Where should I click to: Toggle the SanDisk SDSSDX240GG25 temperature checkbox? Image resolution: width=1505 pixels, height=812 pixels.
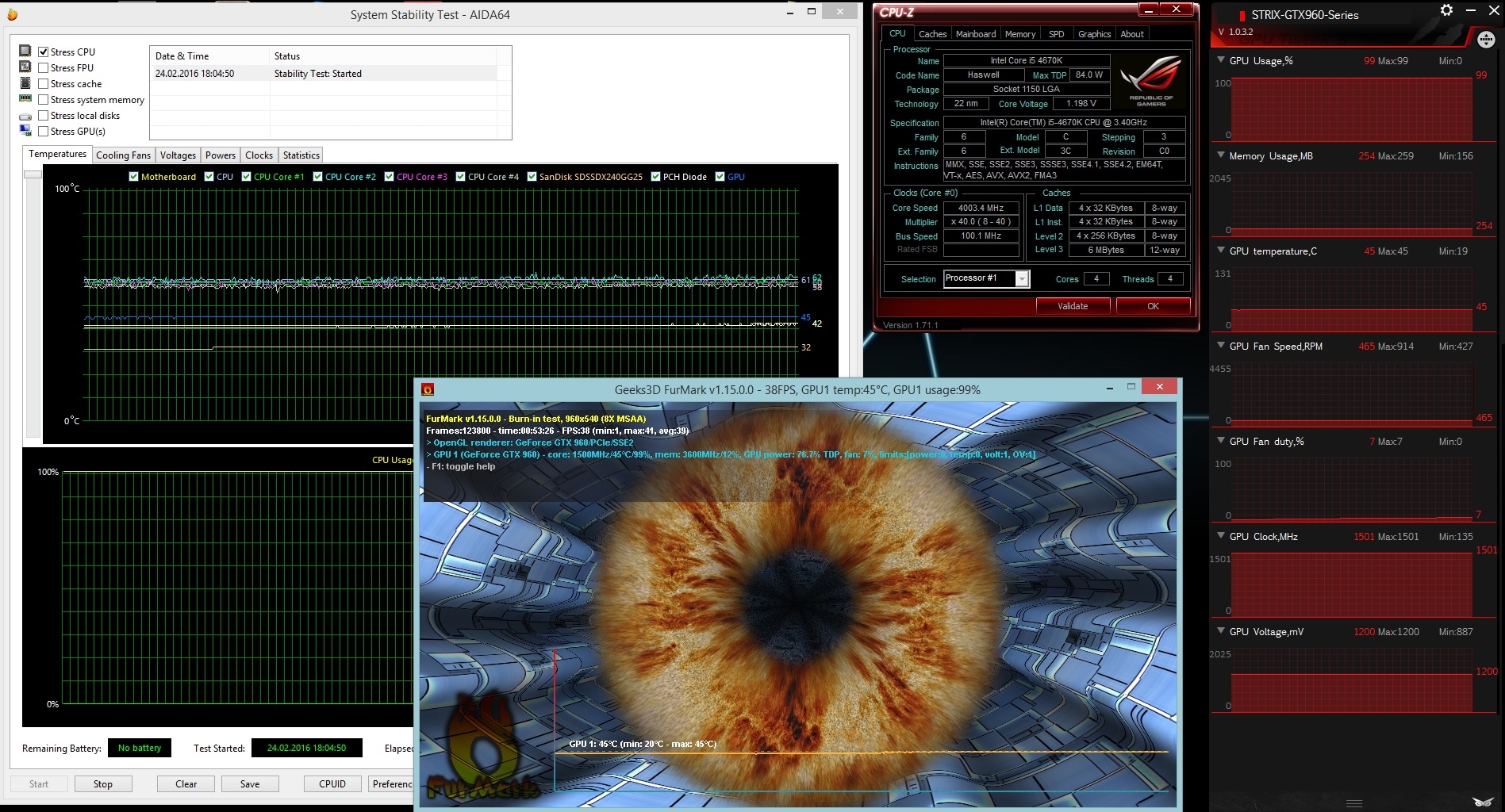(x=532, y=177)
